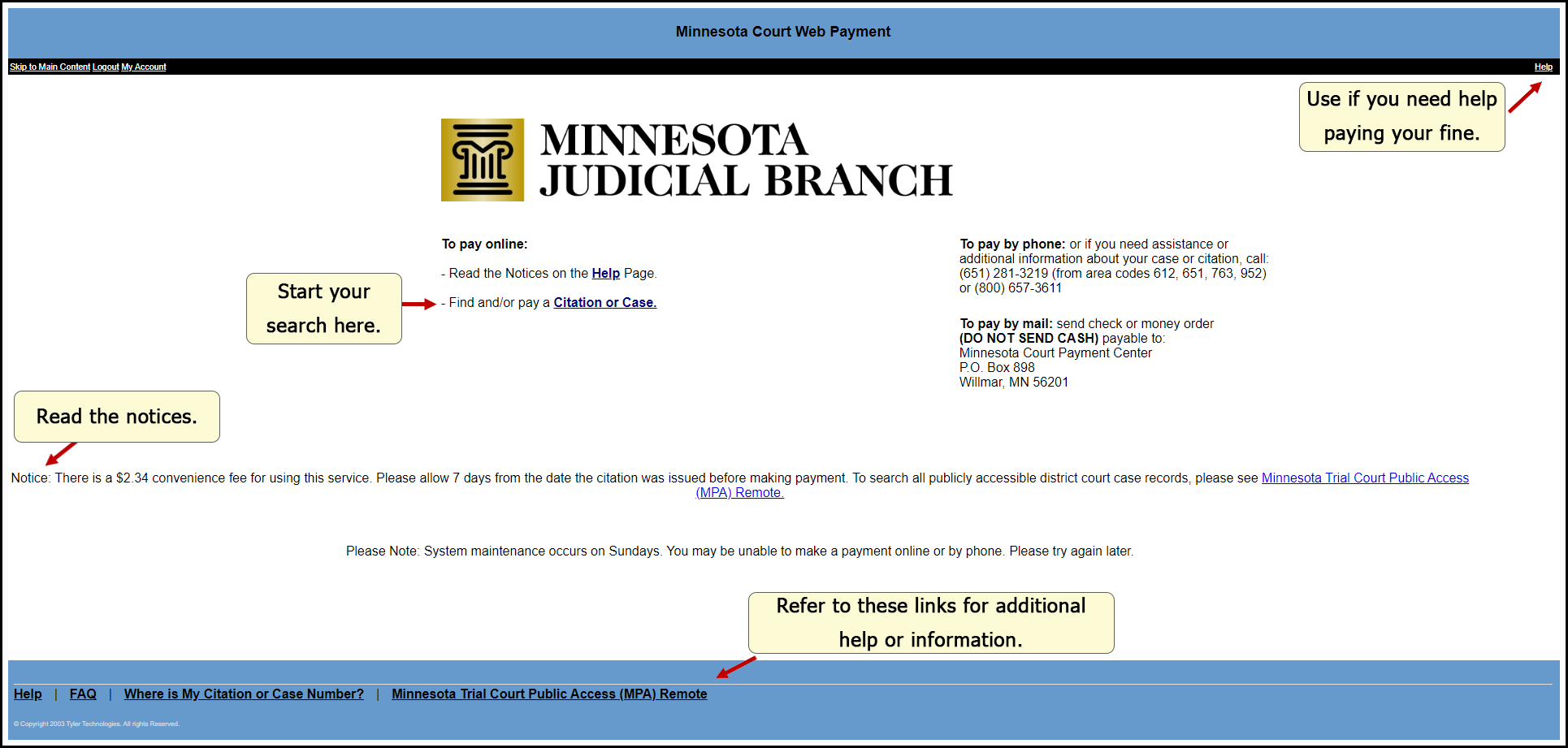1568x748 pixels.
Task: Open the Help page link in 'Read the Notices'
Action: (605, 273)
